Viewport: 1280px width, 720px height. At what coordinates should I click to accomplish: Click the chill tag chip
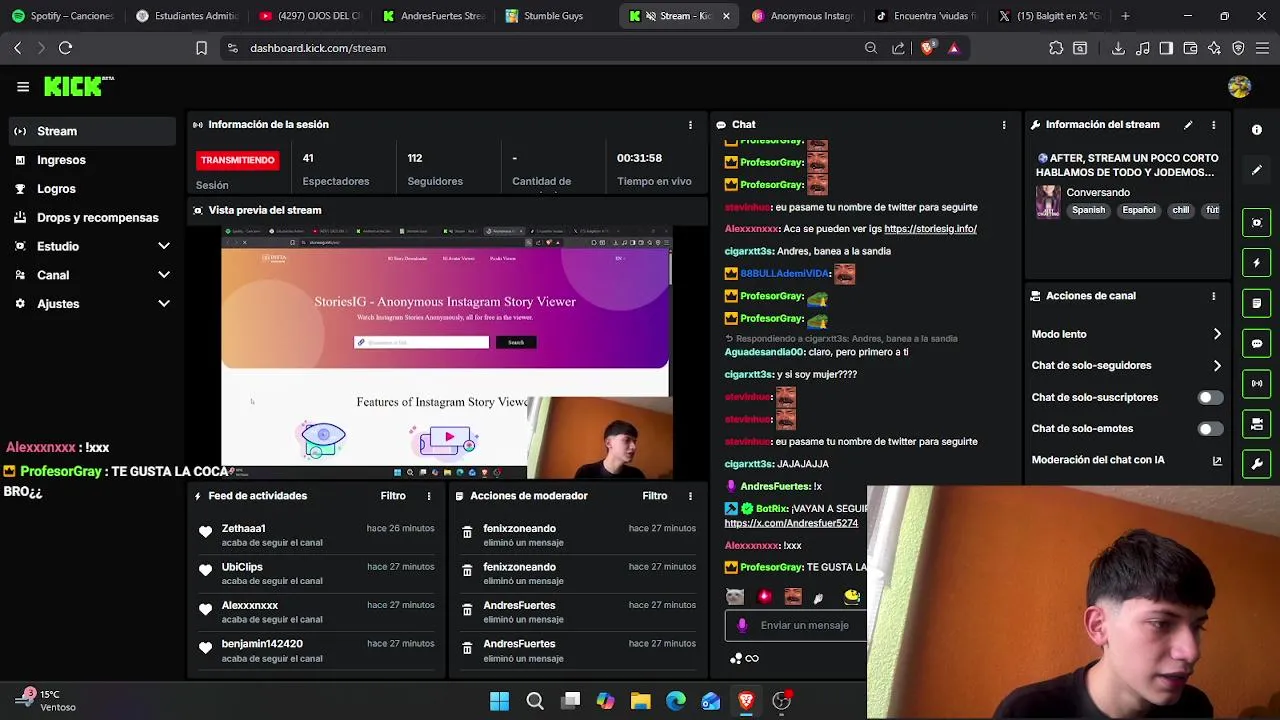pyautogui.click(x=1181, y=211)
